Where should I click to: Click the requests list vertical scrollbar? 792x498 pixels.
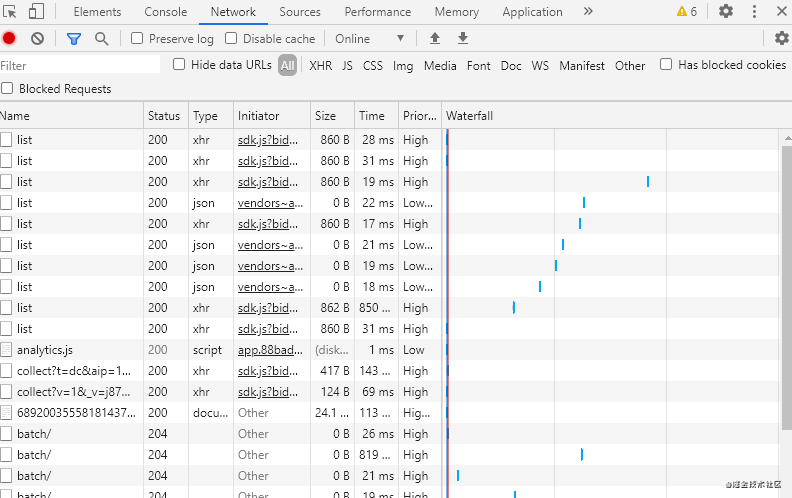click(x=786, y=288)
